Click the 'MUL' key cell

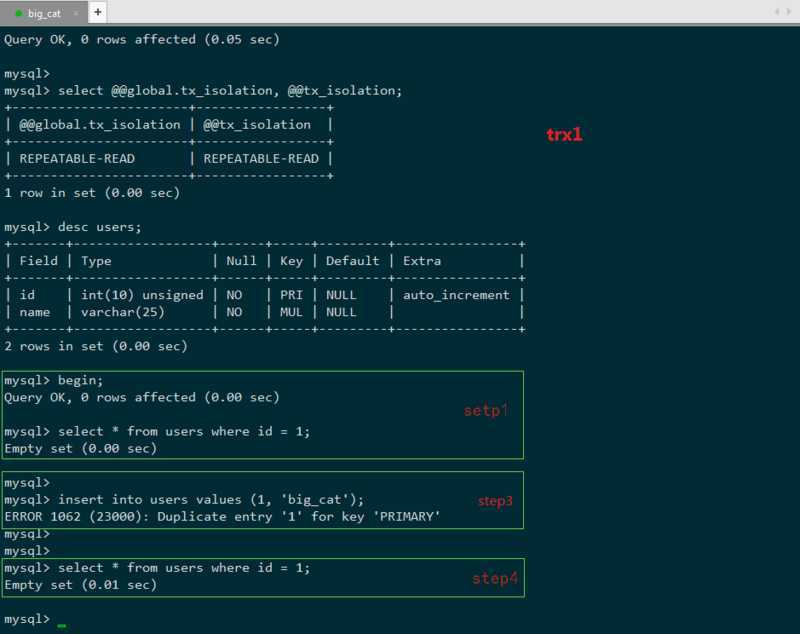click(291, 312)
